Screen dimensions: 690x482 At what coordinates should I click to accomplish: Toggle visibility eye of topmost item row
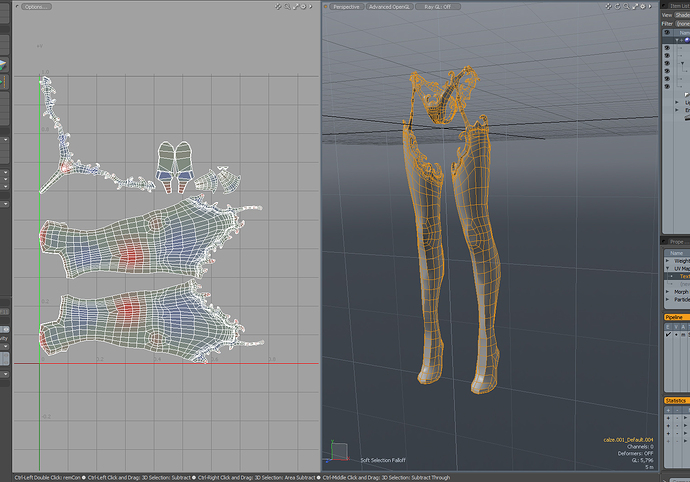tap(667, 48)
